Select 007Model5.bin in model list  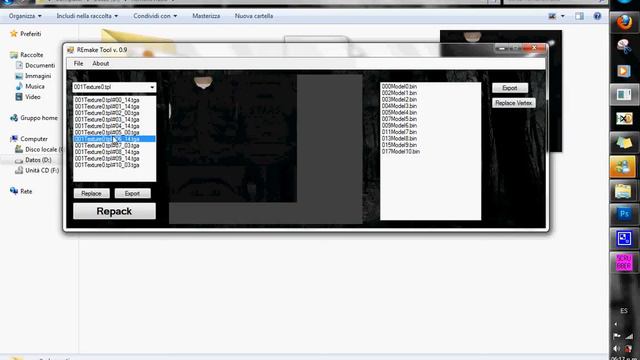click(399, 119)
